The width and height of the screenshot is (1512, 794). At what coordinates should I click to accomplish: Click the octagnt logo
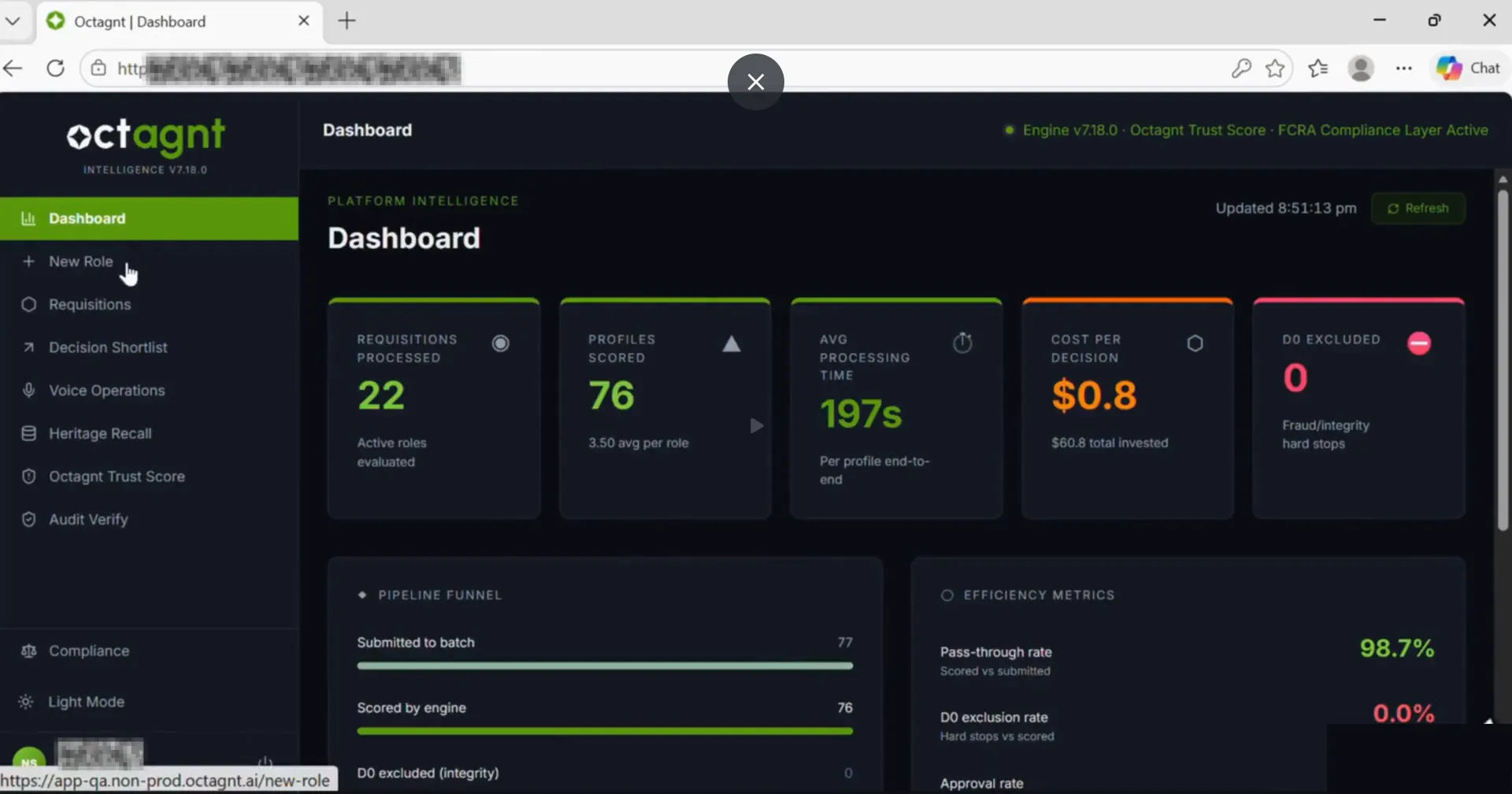[146, 136]
